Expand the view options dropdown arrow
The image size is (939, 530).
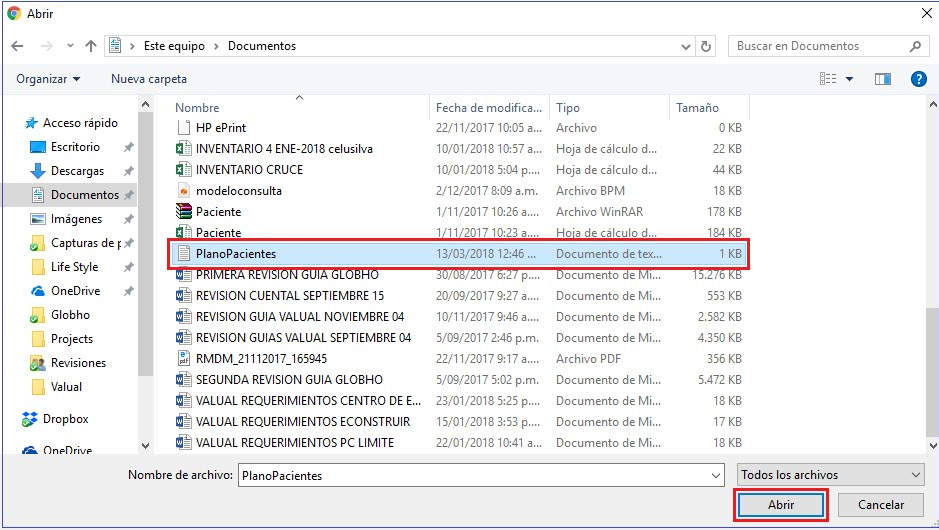pyautogui.click(x=850, y=79)
